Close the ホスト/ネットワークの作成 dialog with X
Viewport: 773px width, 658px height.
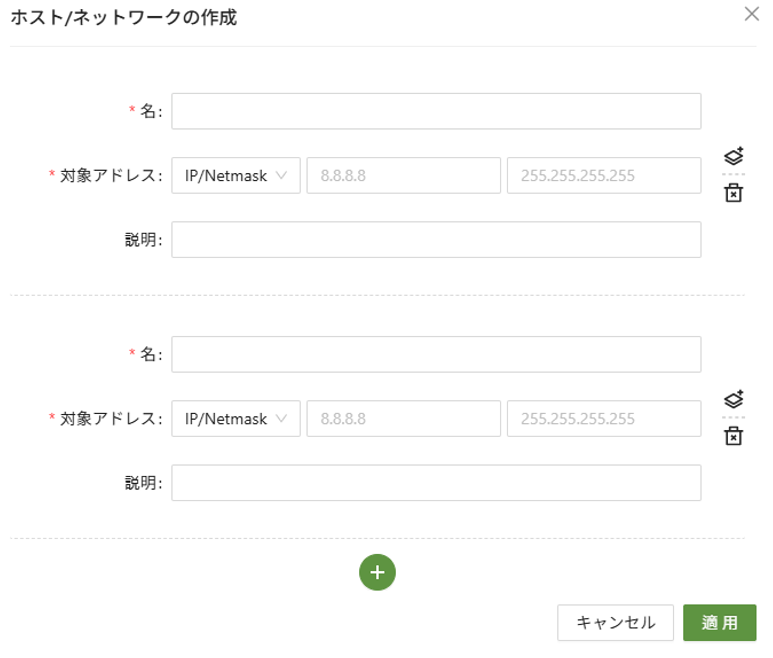[x=752, y=14]
